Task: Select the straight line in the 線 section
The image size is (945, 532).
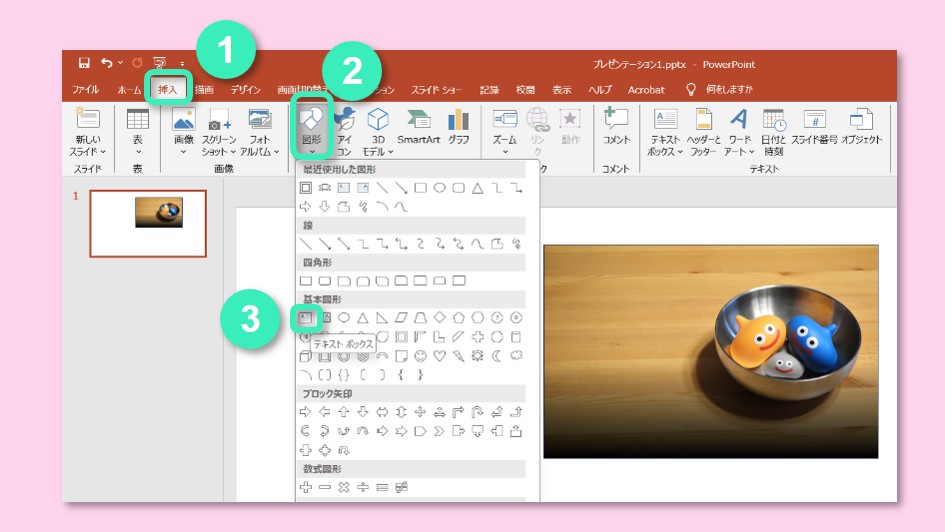Action: pos(306,244)
